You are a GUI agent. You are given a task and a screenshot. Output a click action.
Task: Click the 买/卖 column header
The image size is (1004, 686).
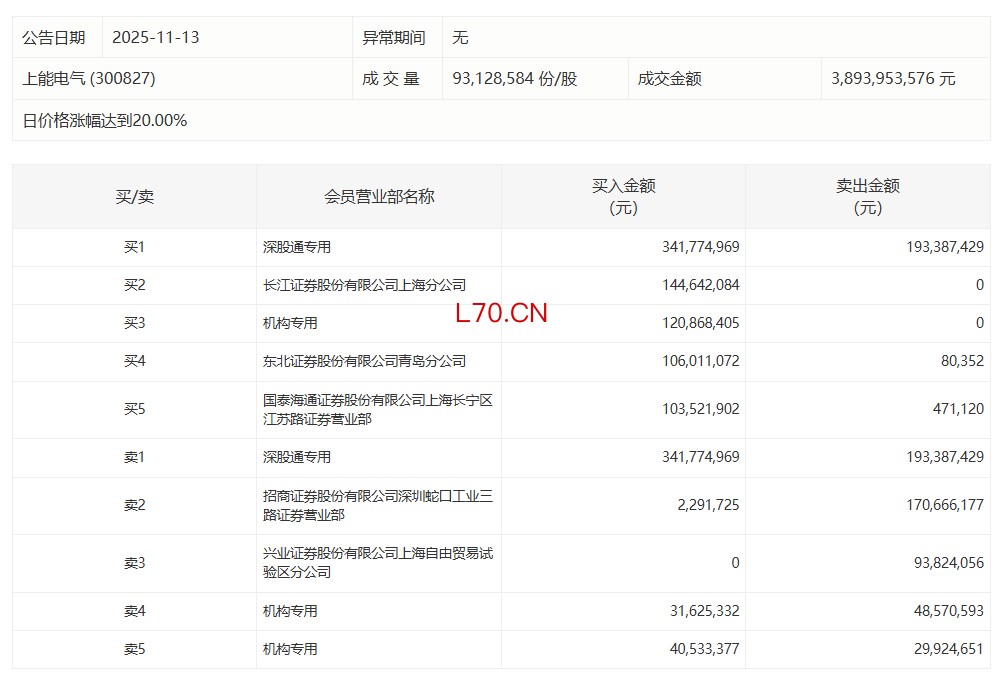tap(134, 197)
